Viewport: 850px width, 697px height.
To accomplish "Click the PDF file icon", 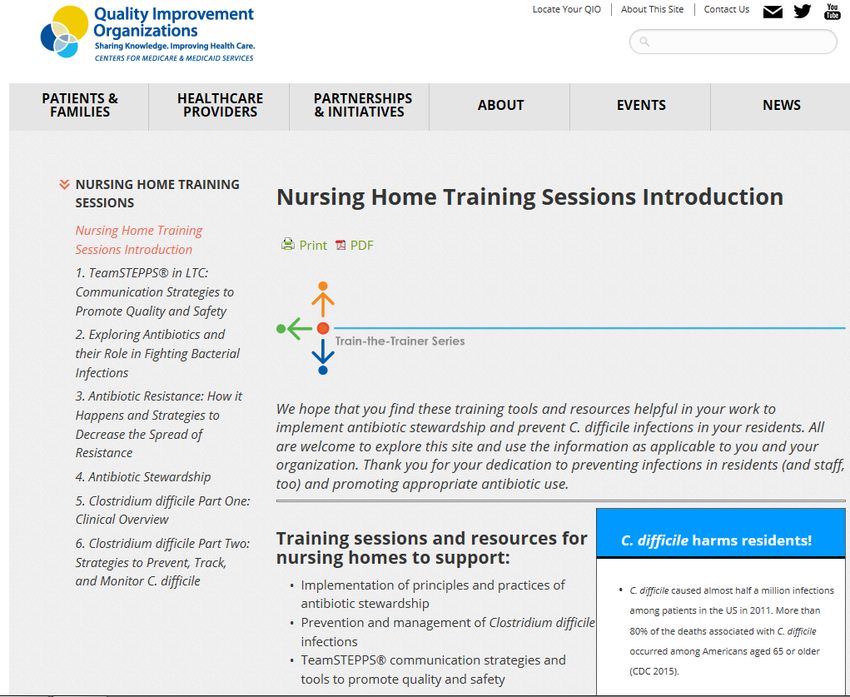I will tap(340, 245).
